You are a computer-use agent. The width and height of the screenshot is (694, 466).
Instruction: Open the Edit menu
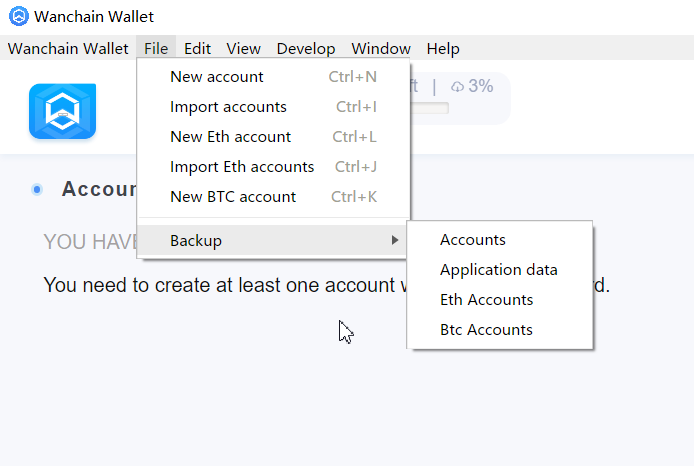pos(197,48)
